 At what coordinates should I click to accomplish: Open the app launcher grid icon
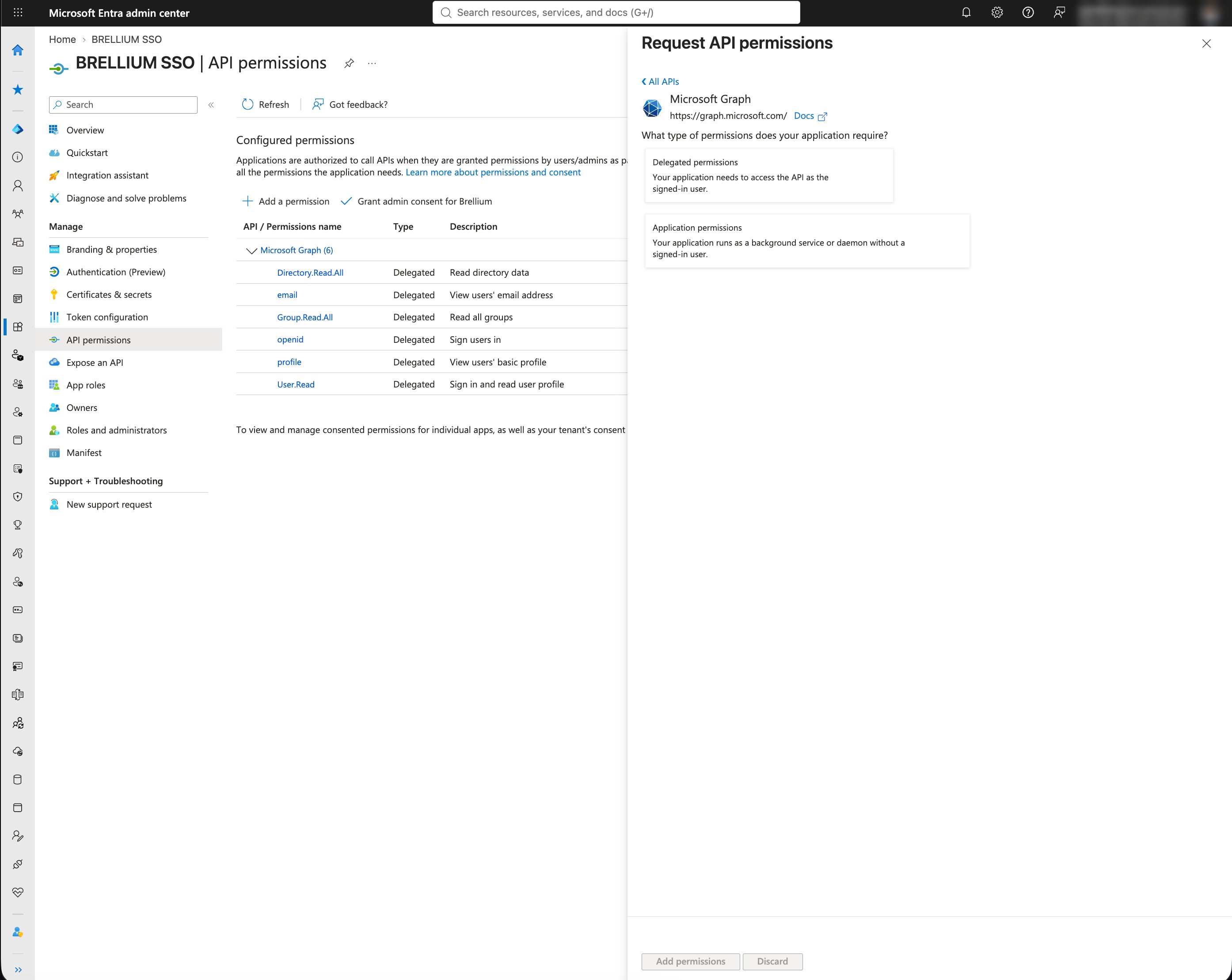[x=18, y=12]
